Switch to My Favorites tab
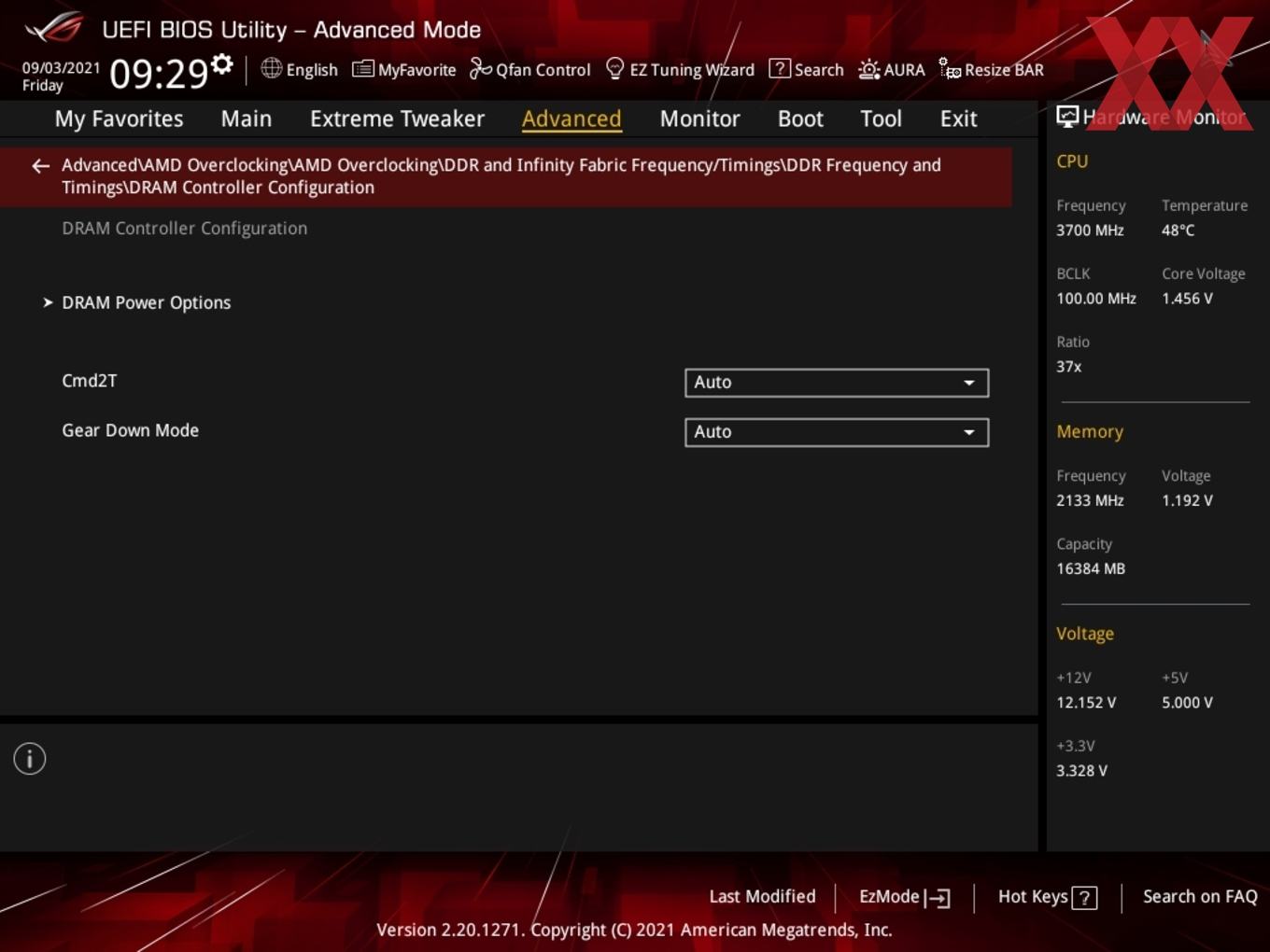Image resolution: width=1270 pixels, height=952 pixels. pyautogui.click(x=119, y=119)
